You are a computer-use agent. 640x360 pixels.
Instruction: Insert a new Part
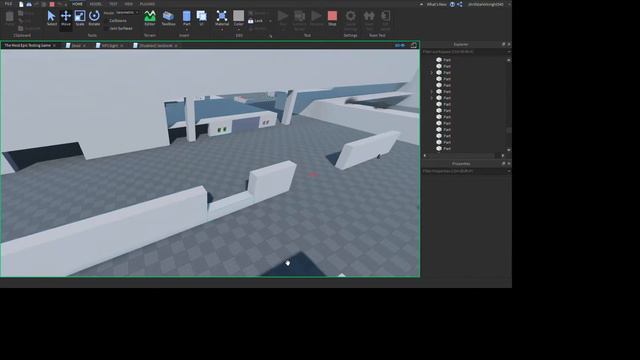pyautogui.click(x=187, y=18)
